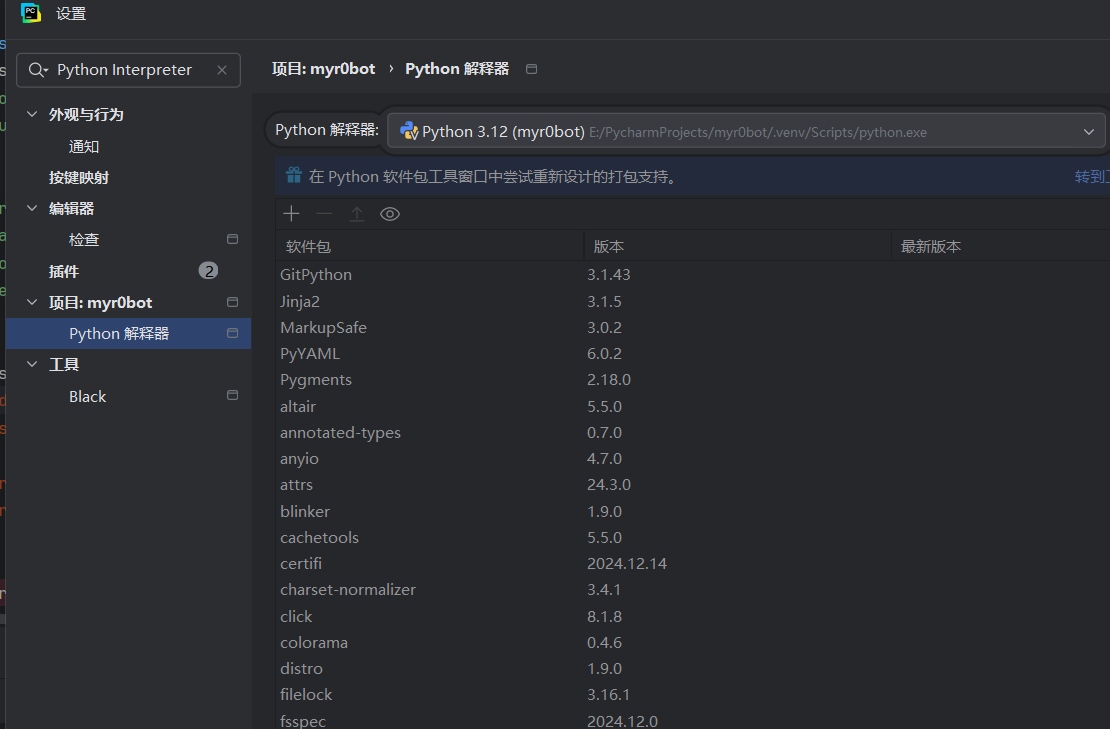1110x729 pixels.
Task: Select the altair package row
Action: (x=692, y=406)
